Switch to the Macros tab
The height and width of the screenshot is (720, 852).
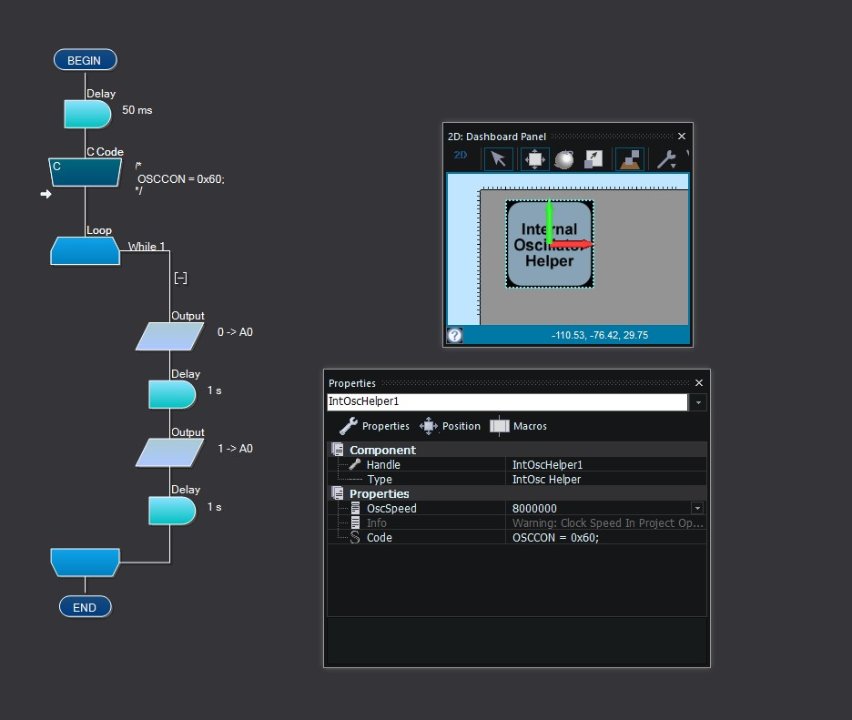click(518, 426)
